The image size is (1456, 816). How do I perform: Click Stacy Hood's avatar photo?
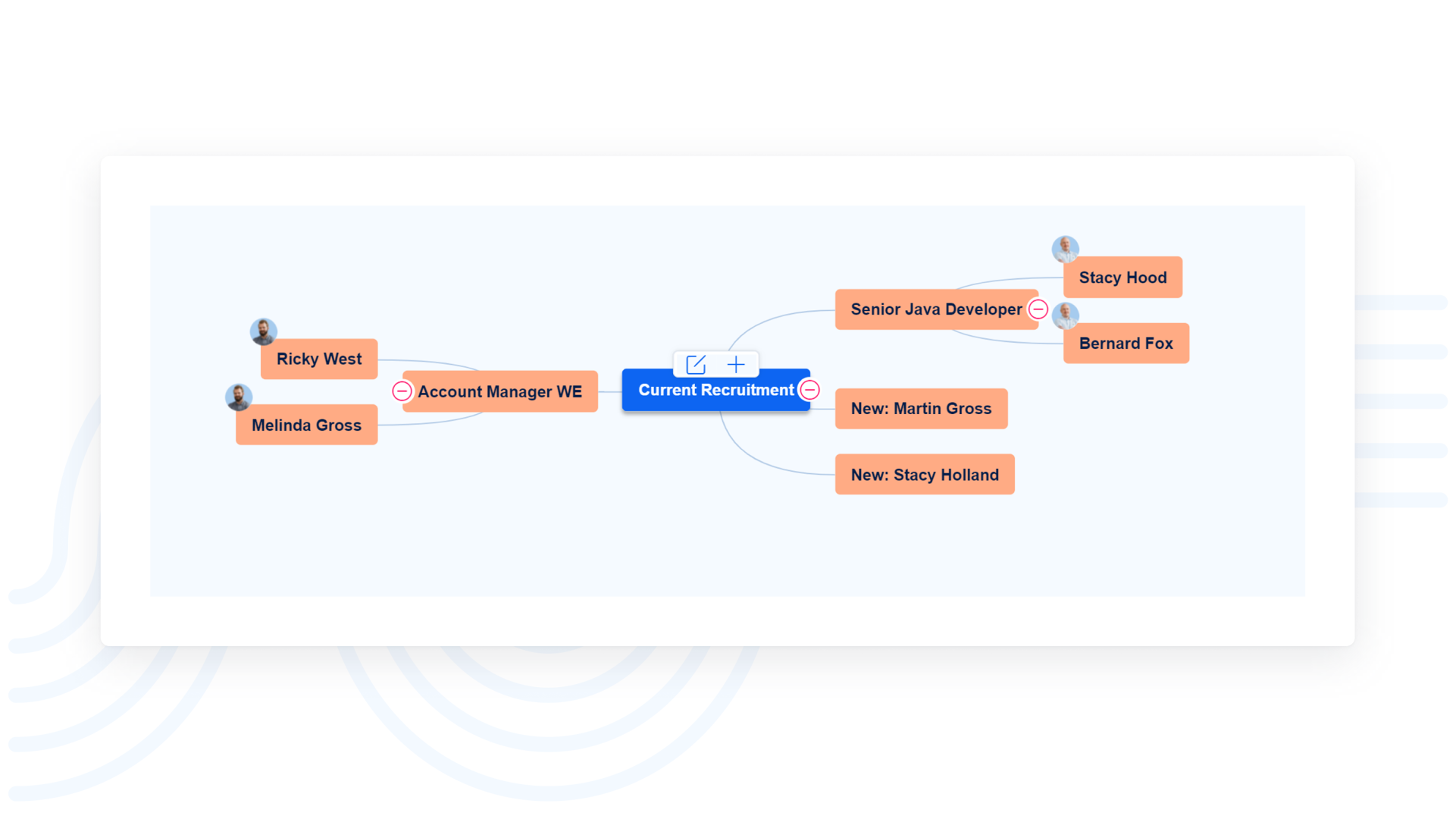tap(1065, 249)
